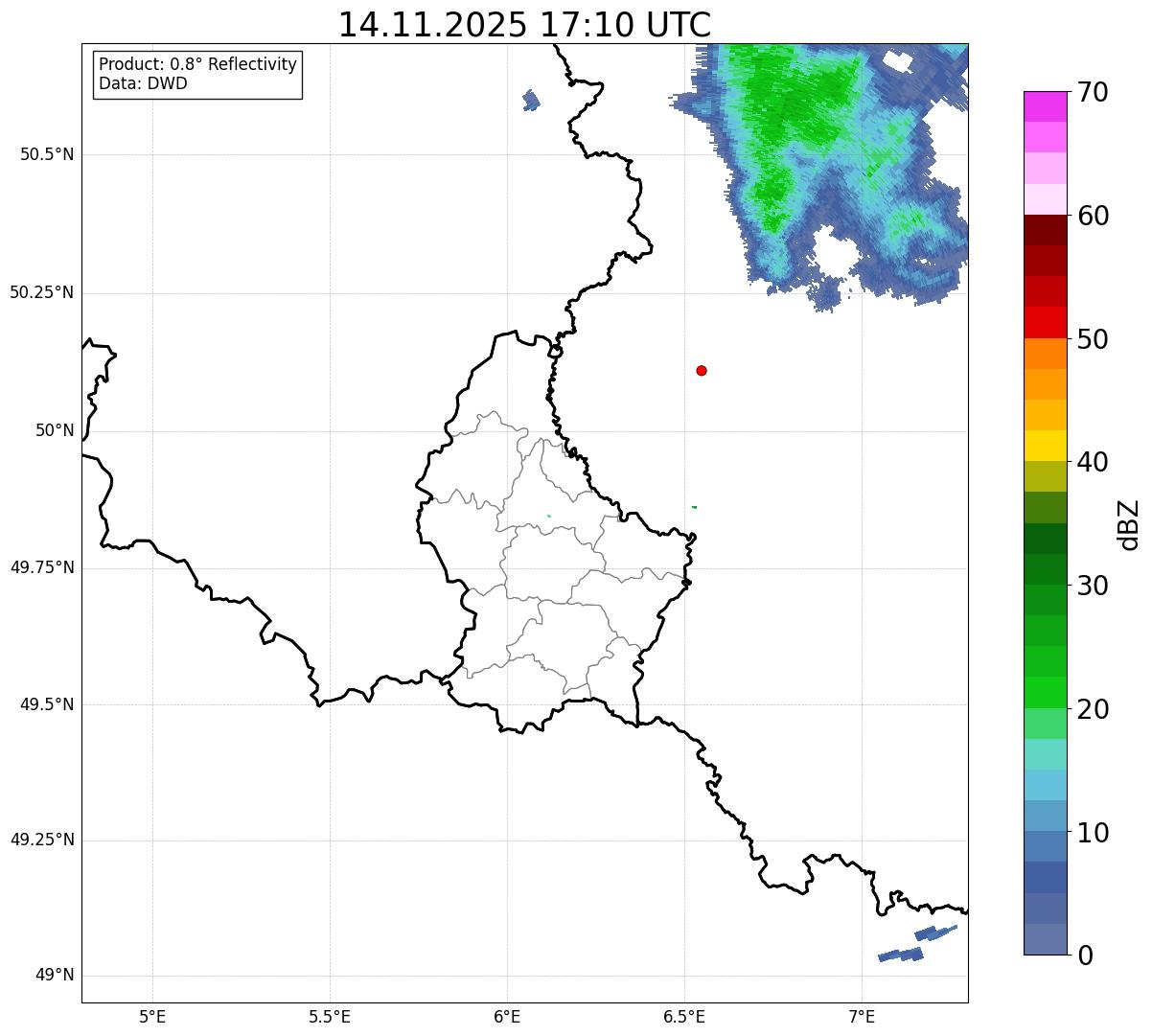Click the longitude label '5°E'
Image resolution: width=1152 pixels, height=1036 pixels.
[x=152, y=1016]
